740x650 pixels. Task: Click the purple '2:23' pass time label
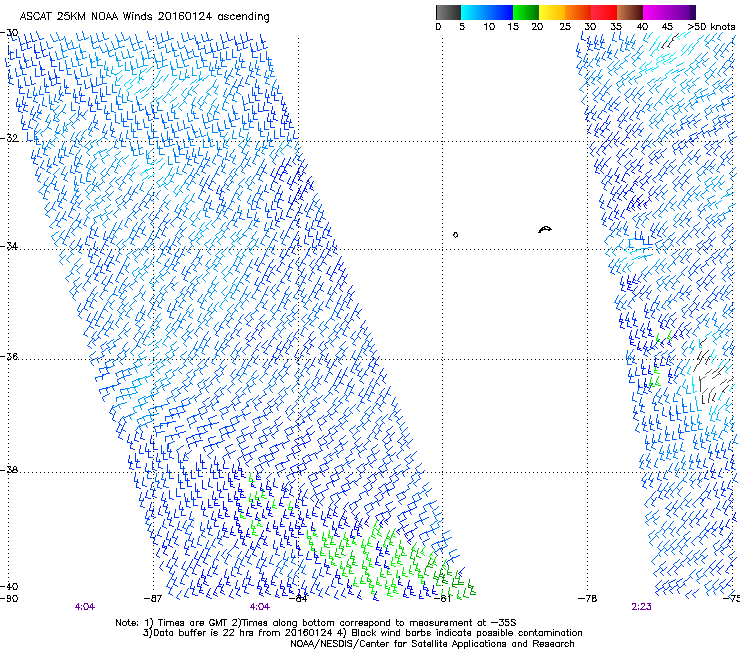pos(641,607)
